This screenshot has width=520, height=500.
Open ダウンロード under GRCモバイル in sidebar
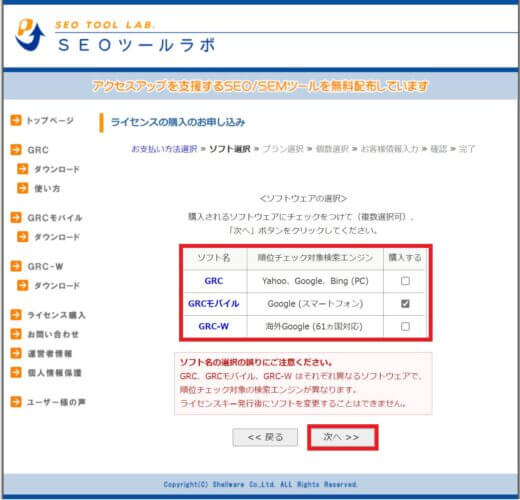tap(57, 237)
